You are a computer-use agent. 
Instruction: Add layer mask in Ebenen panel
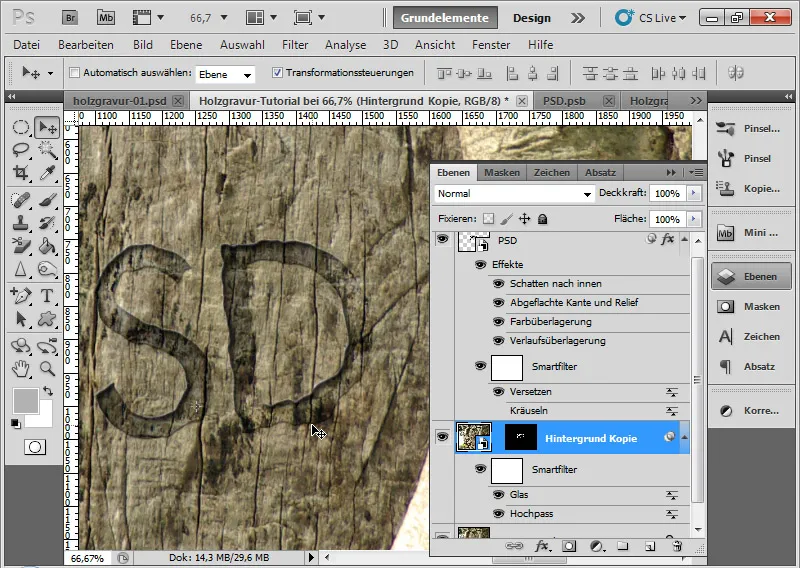(x=569, y=546)
